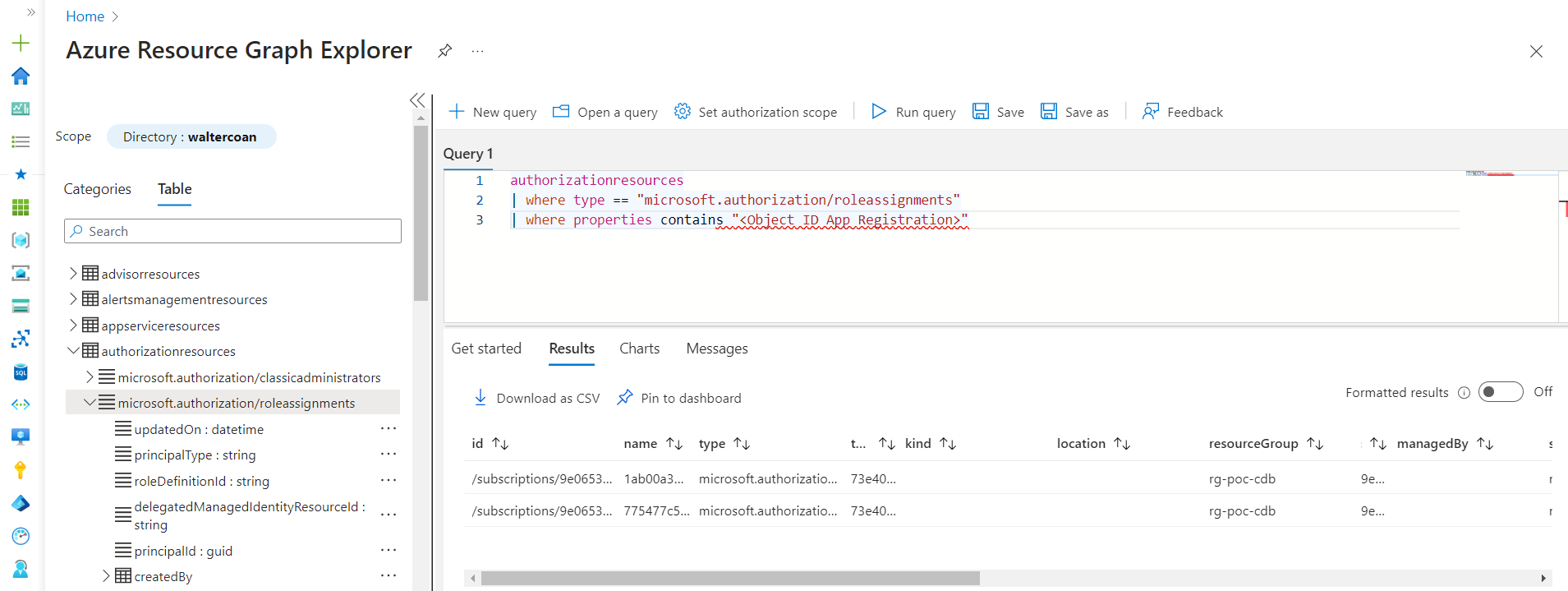Open the Resource groups cube icon
The width and height of the screenshot is (1568, 591).
pos(21,240)
